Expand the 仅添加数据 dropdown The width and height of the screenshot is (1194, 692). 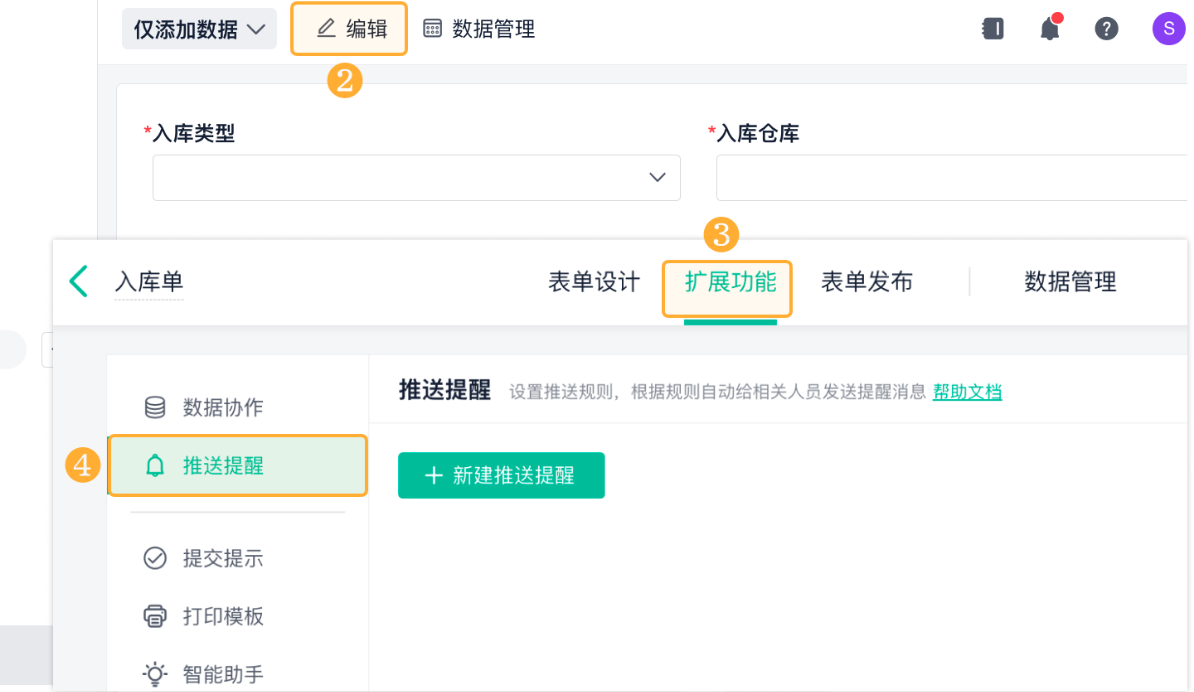tap(199, 29)
